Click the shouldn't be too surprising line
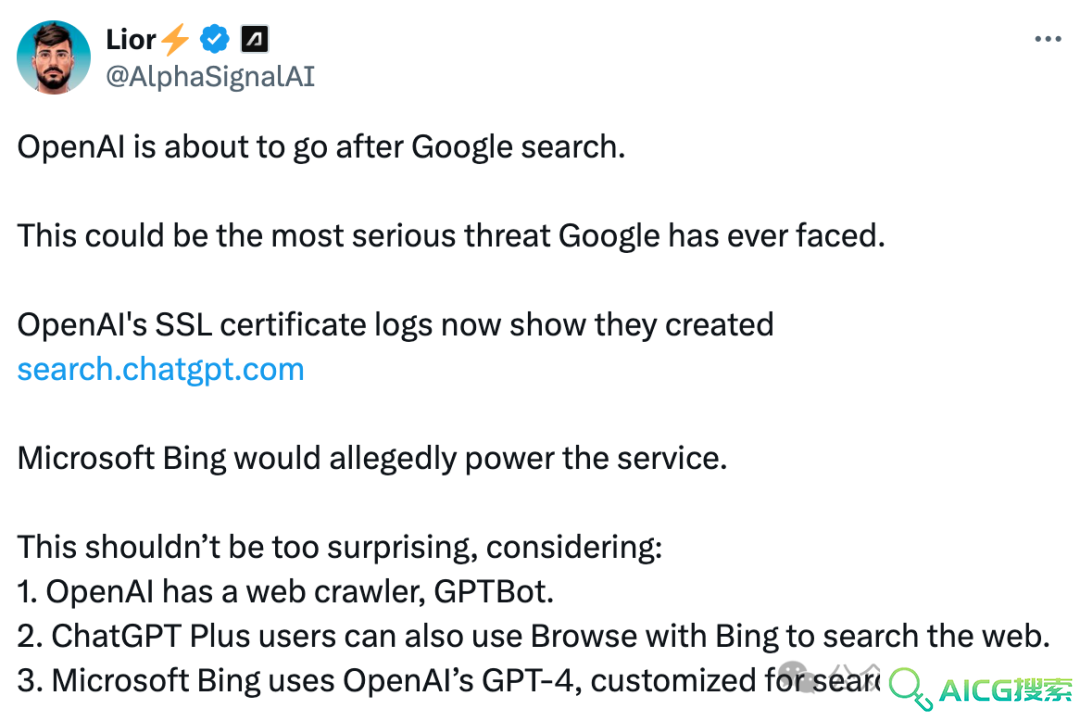Viewport: 1080px width, 721px height. tap(340, 547)
